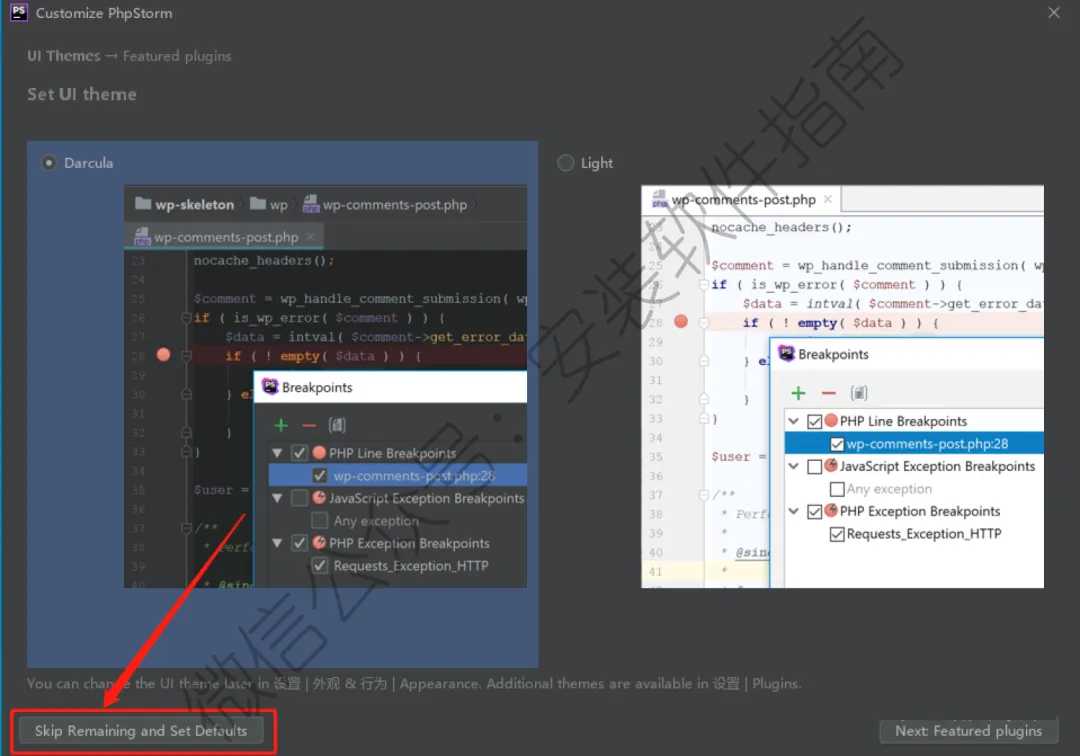Click PHP Line Breakpoints red icon in Light preview
The height and width of the screenshot is (756, 1080).
pos(831,420)
